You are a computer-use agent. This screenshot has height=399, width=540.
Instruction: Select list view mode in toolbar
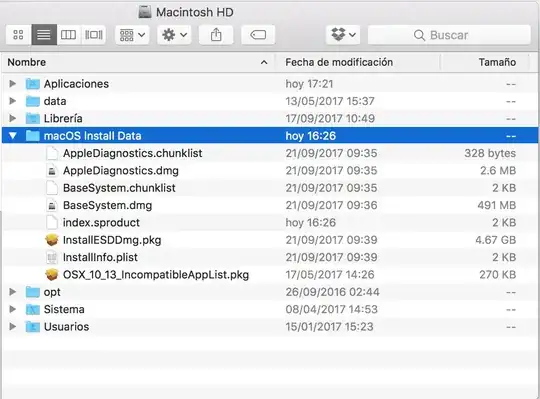pos(44,35)
